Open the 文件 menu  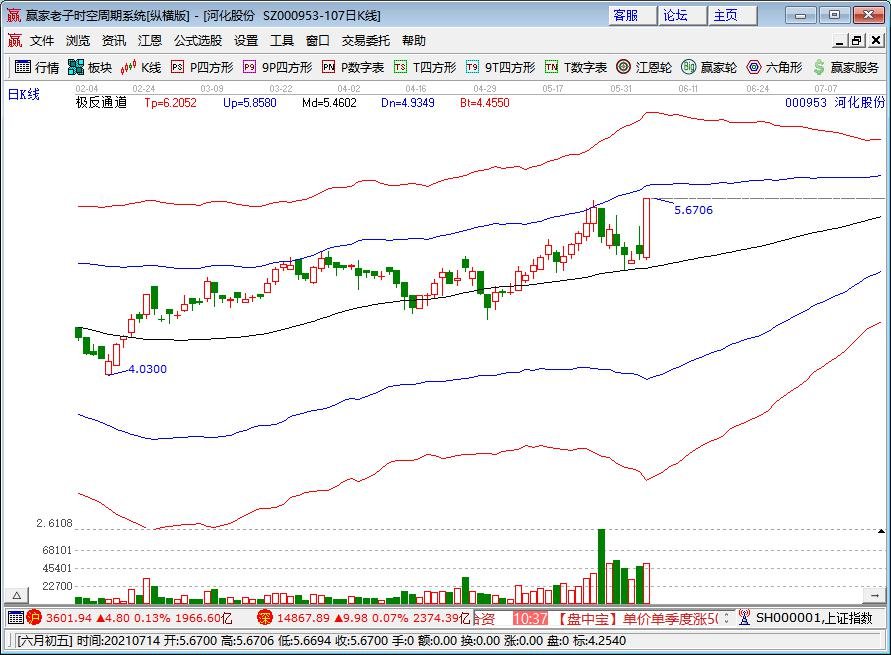tap(42, 41)
